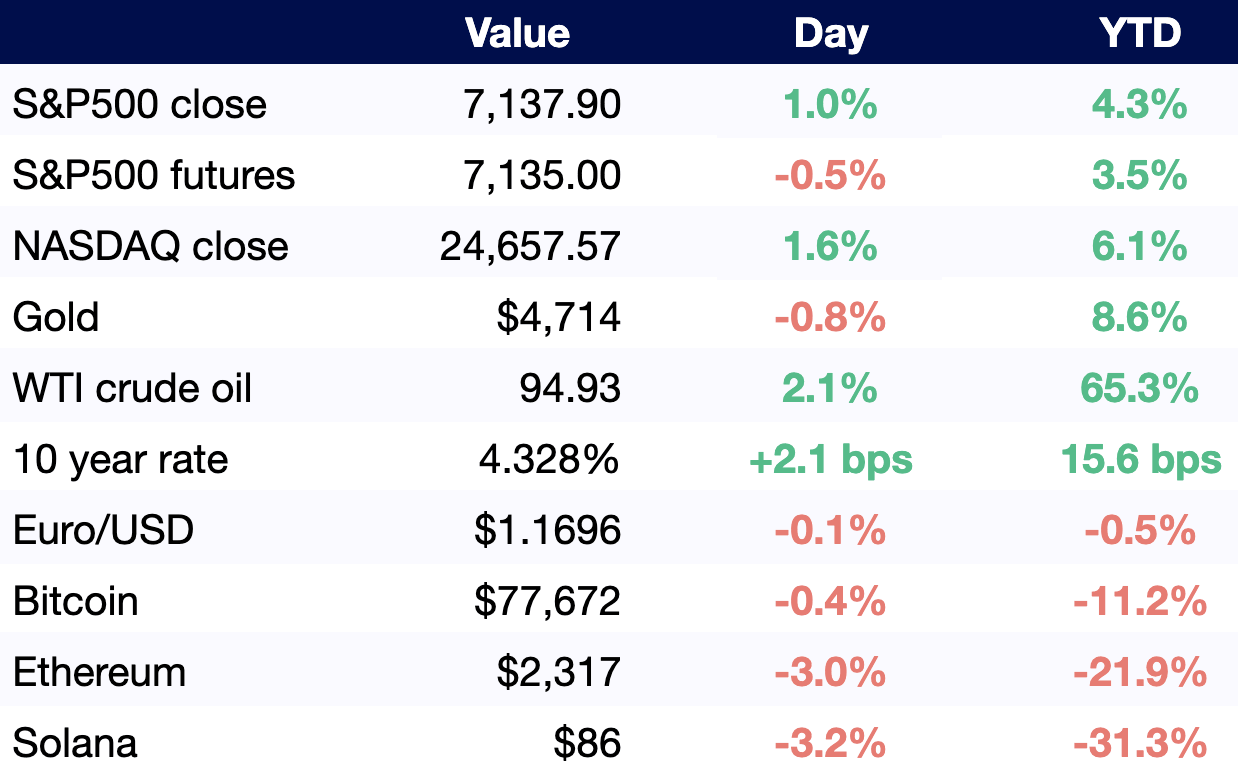The height and width of the screenshot is (772, 1238).
Task: Click the NASDAQ close row label
Action: 150,246
